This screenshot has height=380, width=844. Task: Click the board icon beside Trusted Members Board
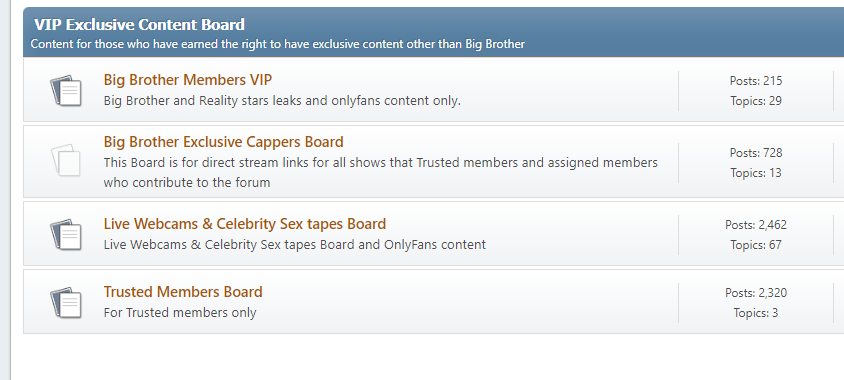[x=66, y=302]
